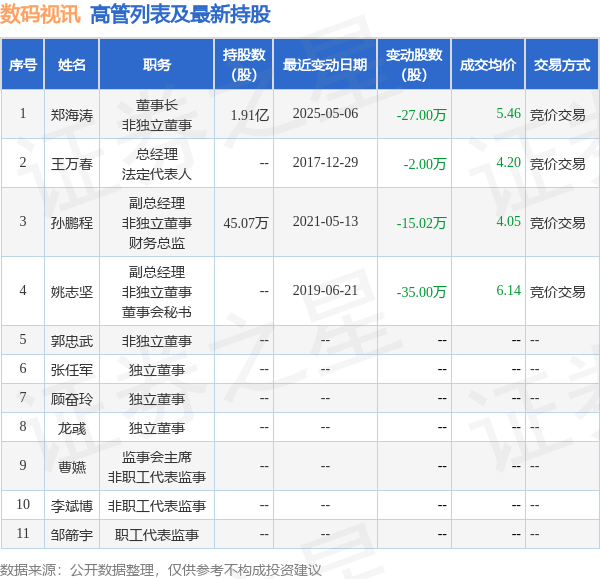Click the name 顾奋玲
Viewport: 600px width, 579px height.
72,399
